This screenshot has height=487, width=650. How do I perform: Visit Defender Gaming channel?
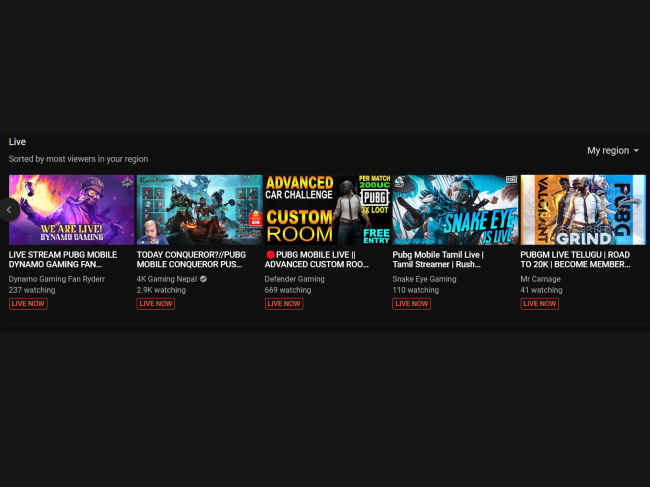(295, 279)
